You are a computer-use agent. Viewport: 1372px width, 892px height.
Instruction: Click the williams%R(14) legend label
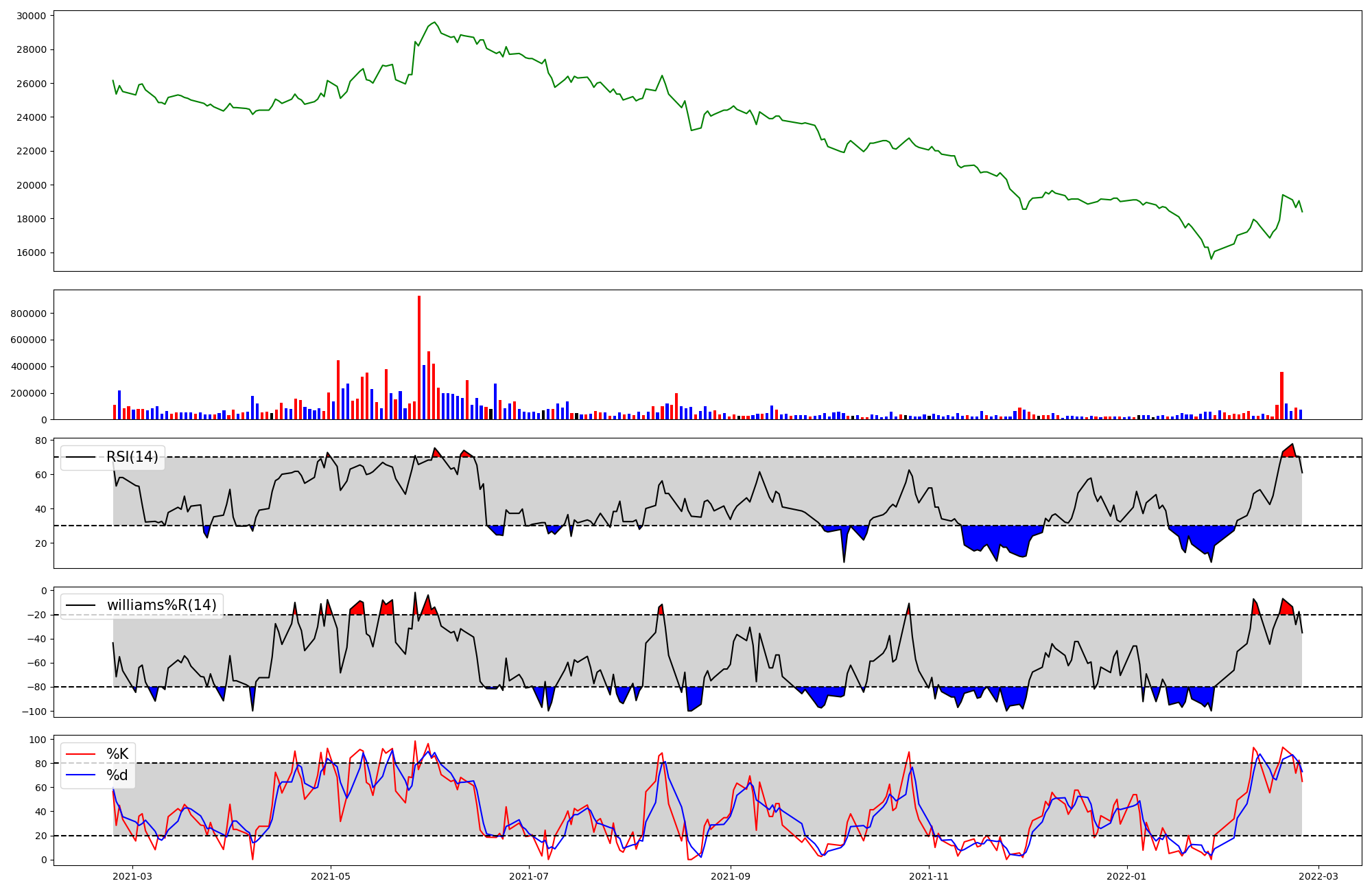pos(161,605)
